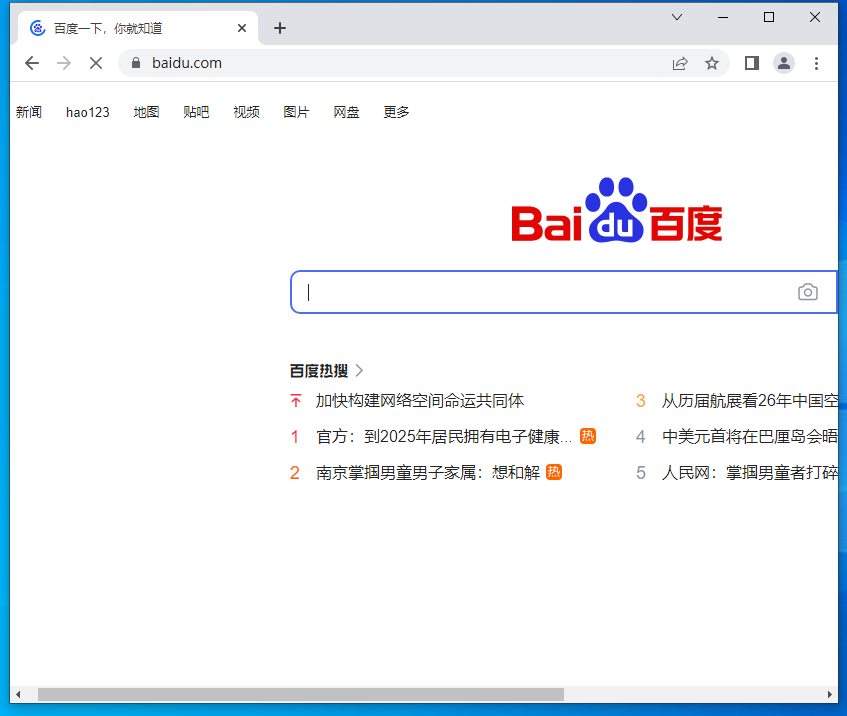The image size is (847, 716).
Task: Share this page using the share icon
Action: [x=680, y=63]
